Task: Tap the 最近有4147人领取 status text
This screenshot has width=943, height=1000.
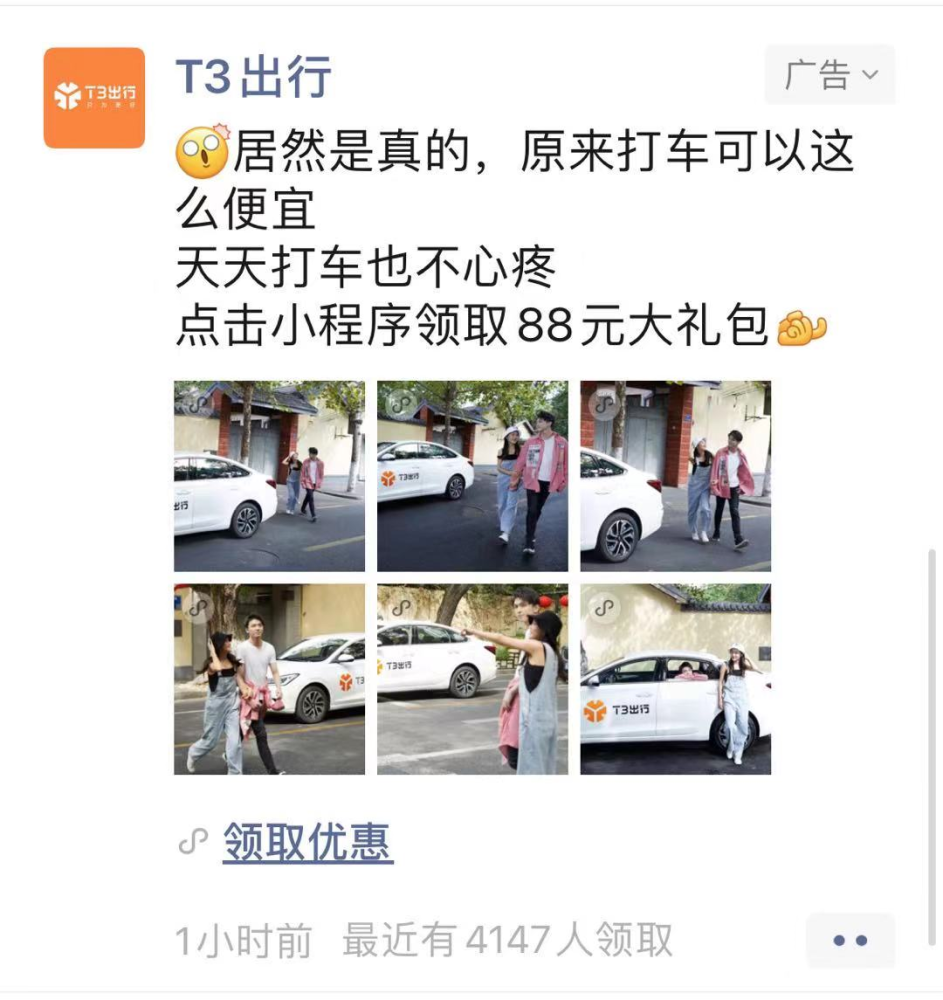Action: 508,940
